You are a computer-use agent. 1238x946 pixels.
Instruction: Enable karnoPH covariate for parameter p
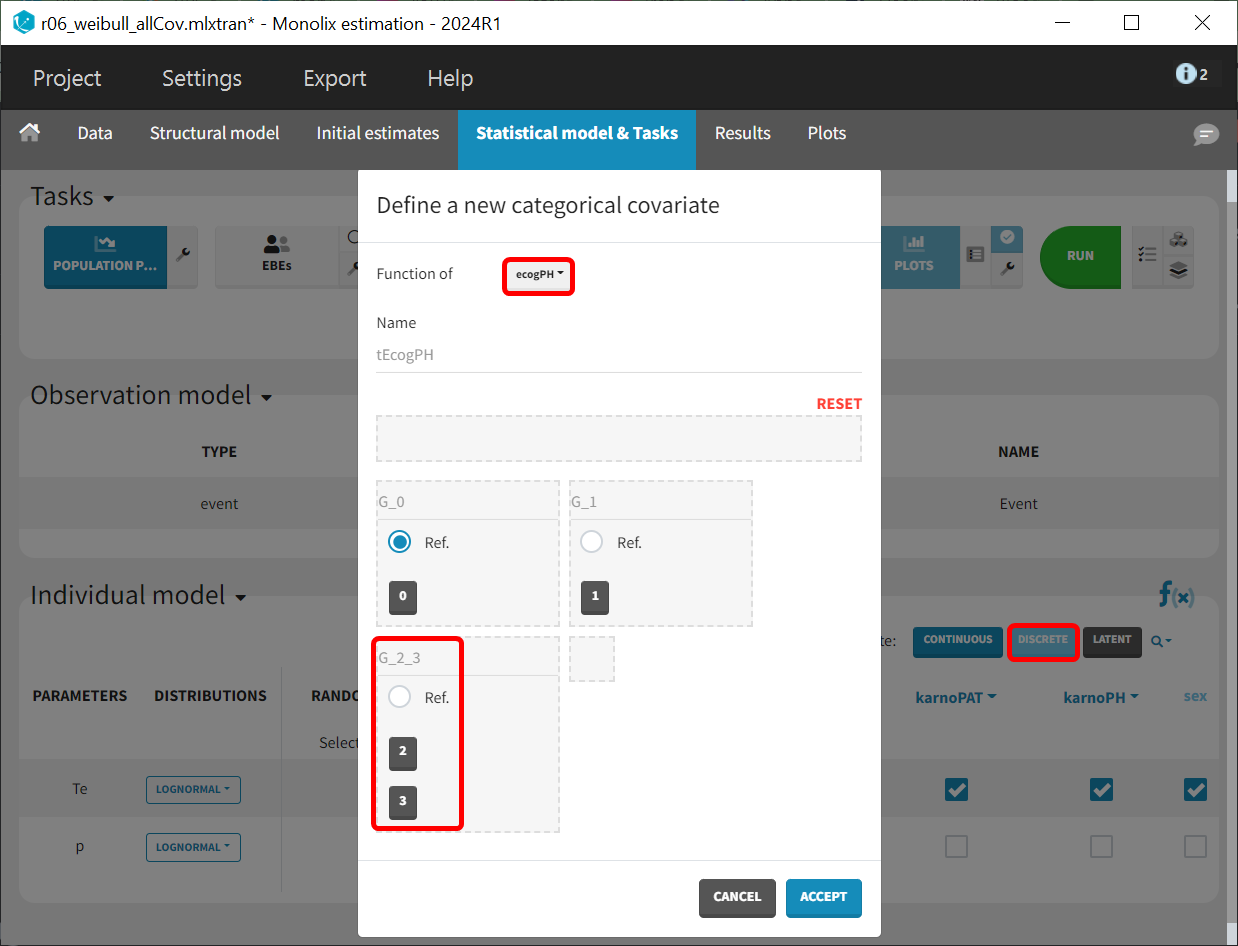[x=1101, y=847]
